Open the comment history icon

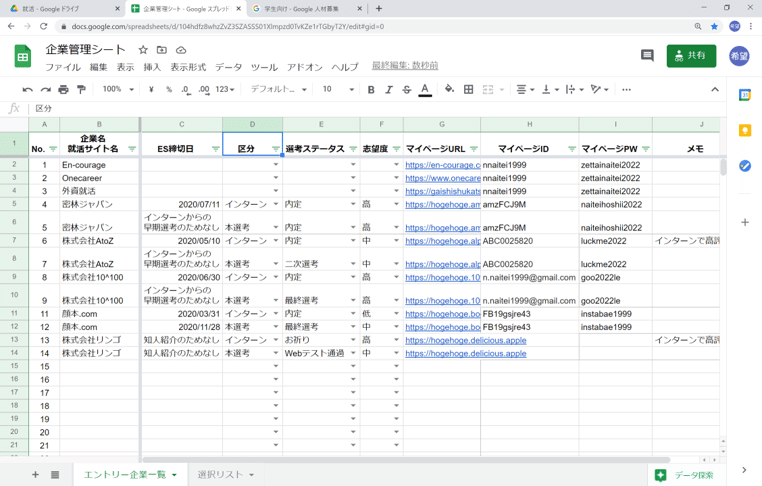click(x=647, y=55)
